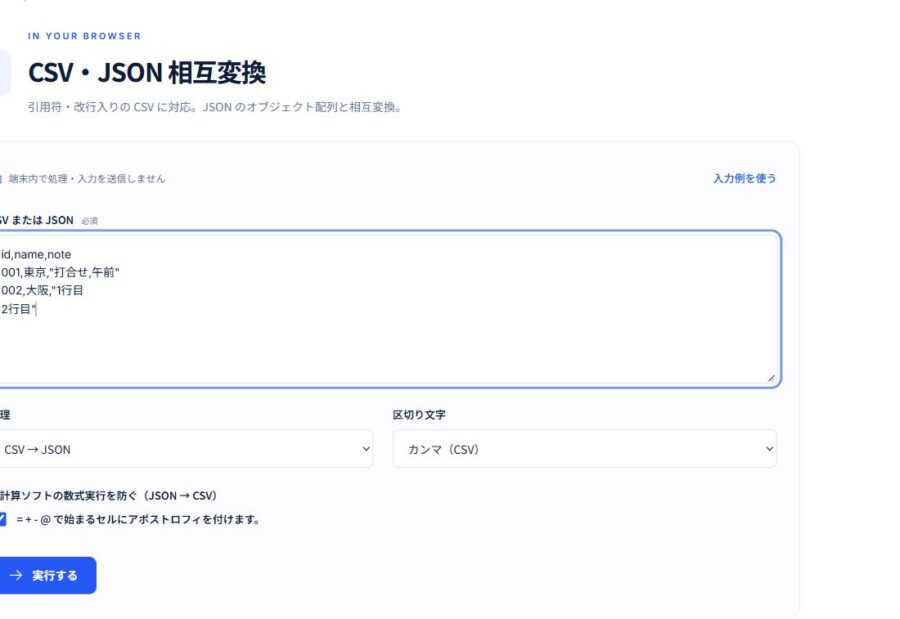
Task: Click the 実行する button
Action: click(47, 575)
